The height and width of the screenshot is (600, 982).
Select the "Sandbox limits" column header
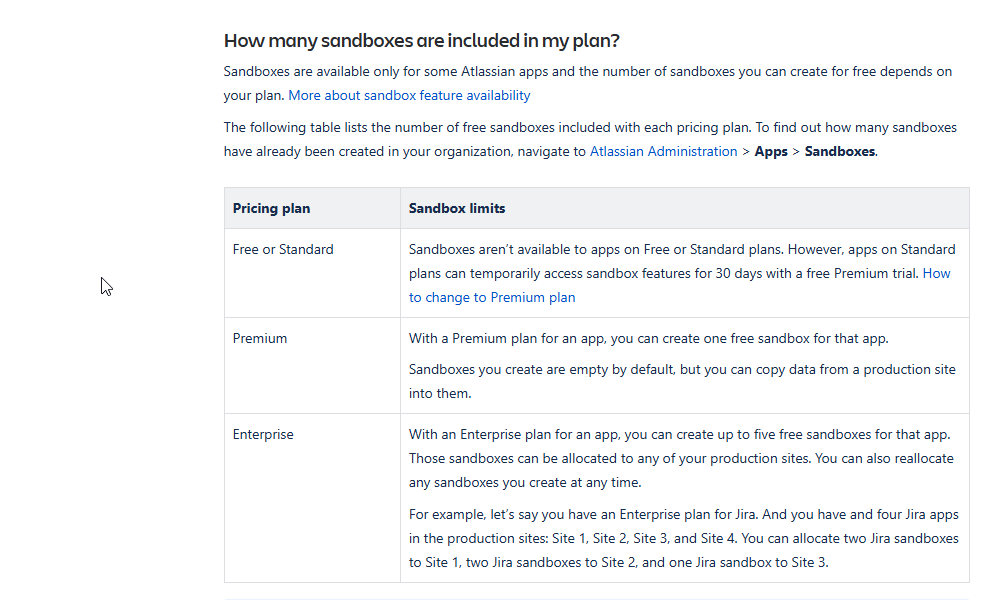456,209
